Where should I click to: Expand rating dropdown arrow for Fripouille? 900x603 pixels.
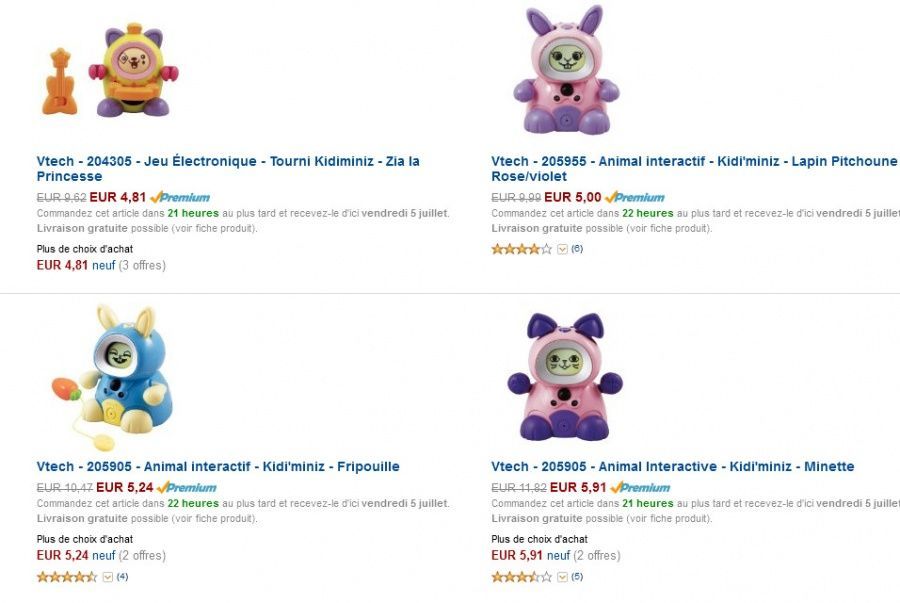tap(108, 577)
